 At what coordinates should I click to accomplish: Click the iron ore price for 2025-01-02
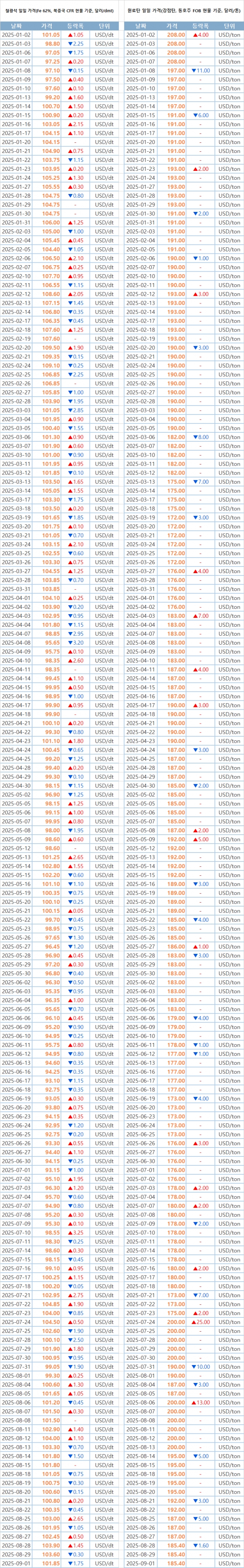[51, 35]
